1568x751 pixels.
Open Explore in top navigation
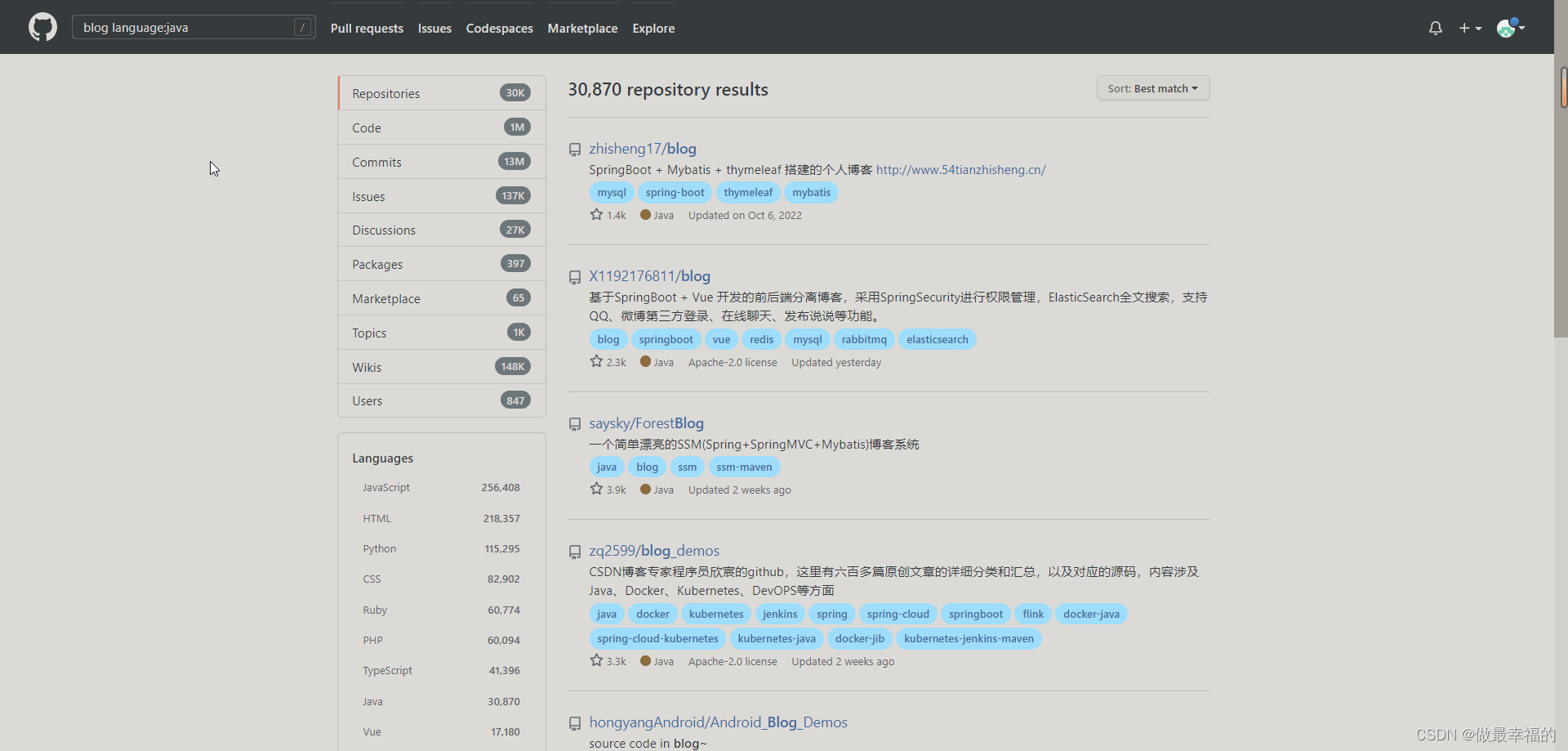(653, 28)
